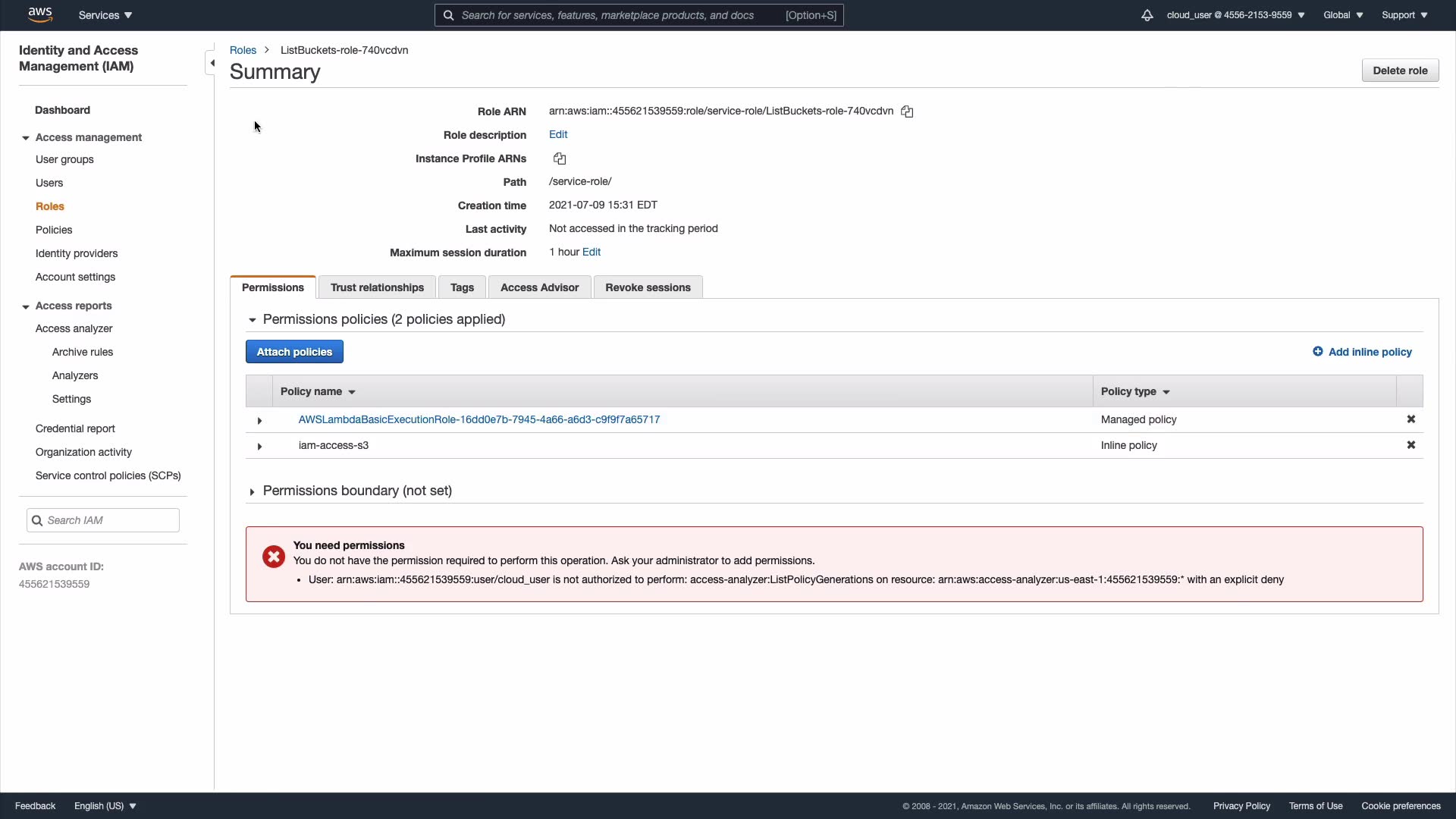Sort by the Policy type column
The width and height of the screenshot is (1456, 819).
tap(1135, 392)
